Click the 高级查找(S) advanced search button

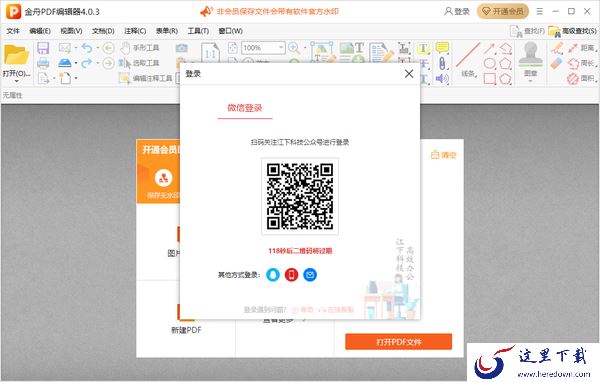coord(572,31)
